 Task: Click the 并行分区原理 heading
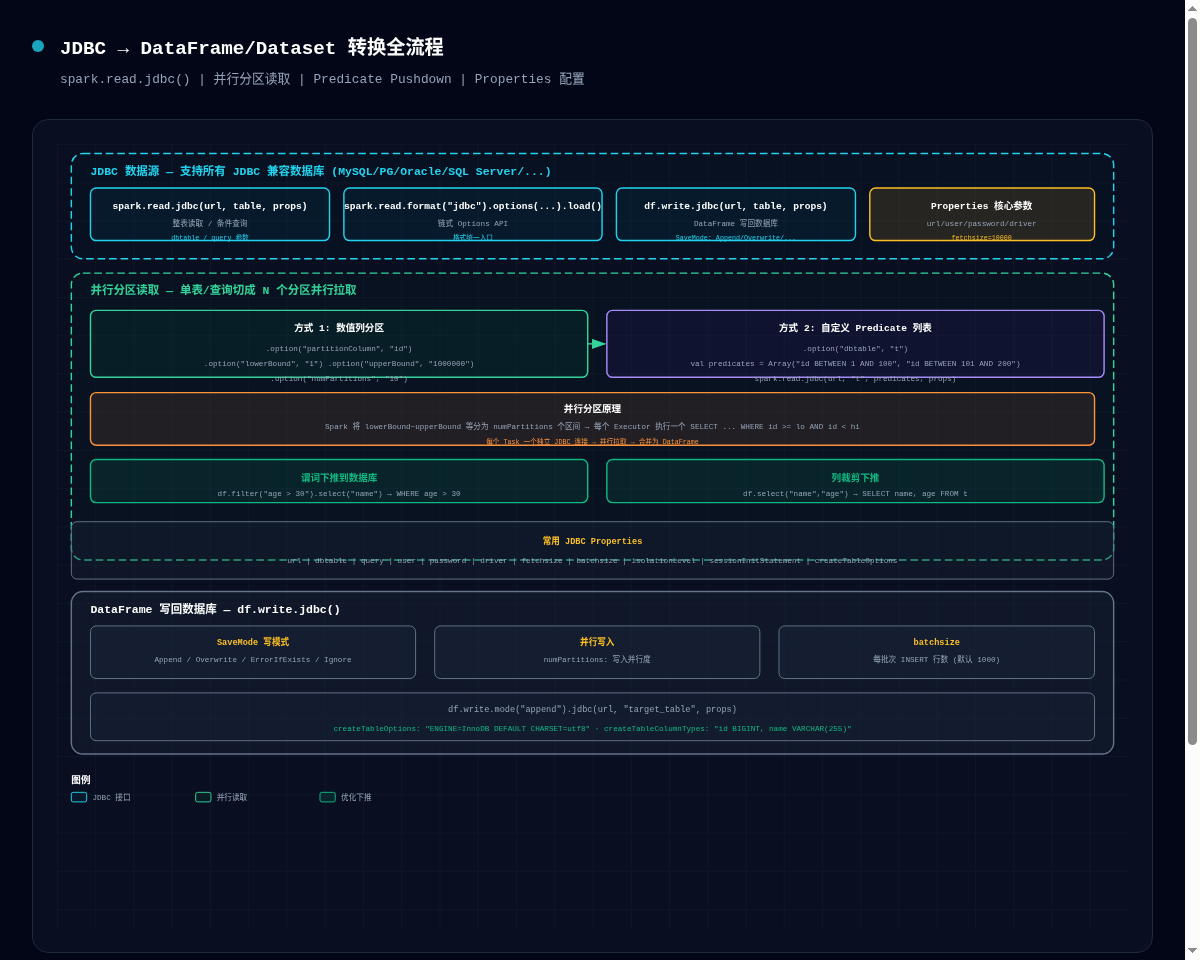click(x=592, y=409)
